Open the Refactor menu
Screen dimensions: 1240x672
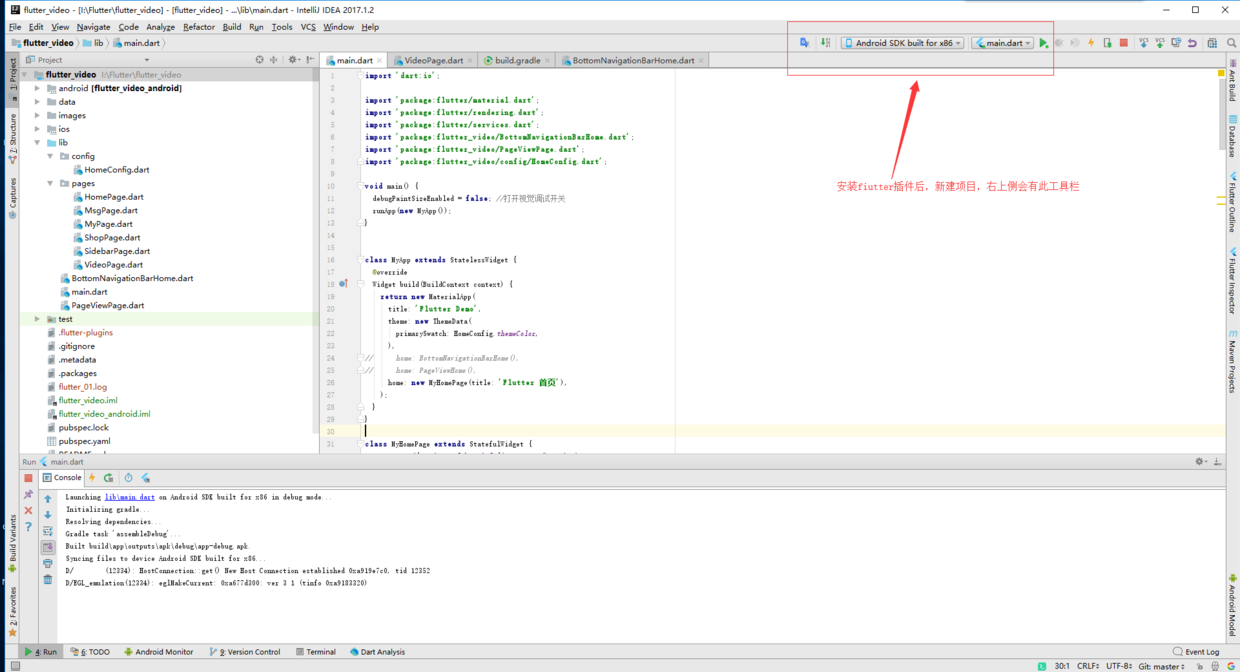tap(199, 27)
